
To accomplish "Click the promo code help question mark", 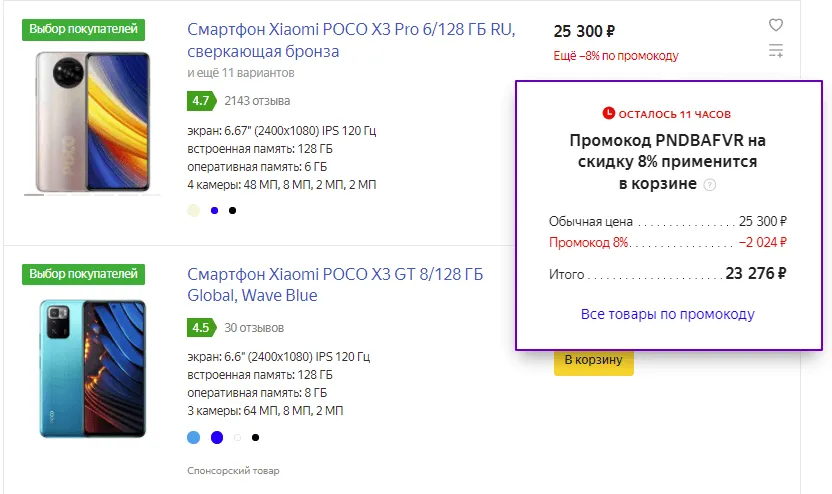I will click(x=710, y=185).
